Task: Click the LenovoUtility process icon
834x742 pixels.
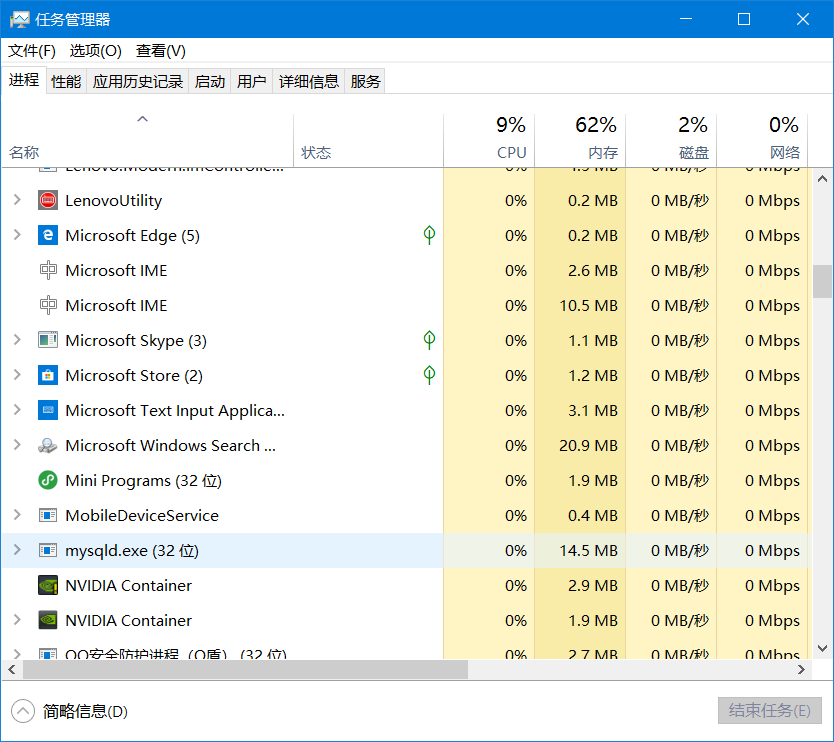Action: pos(48,201)
